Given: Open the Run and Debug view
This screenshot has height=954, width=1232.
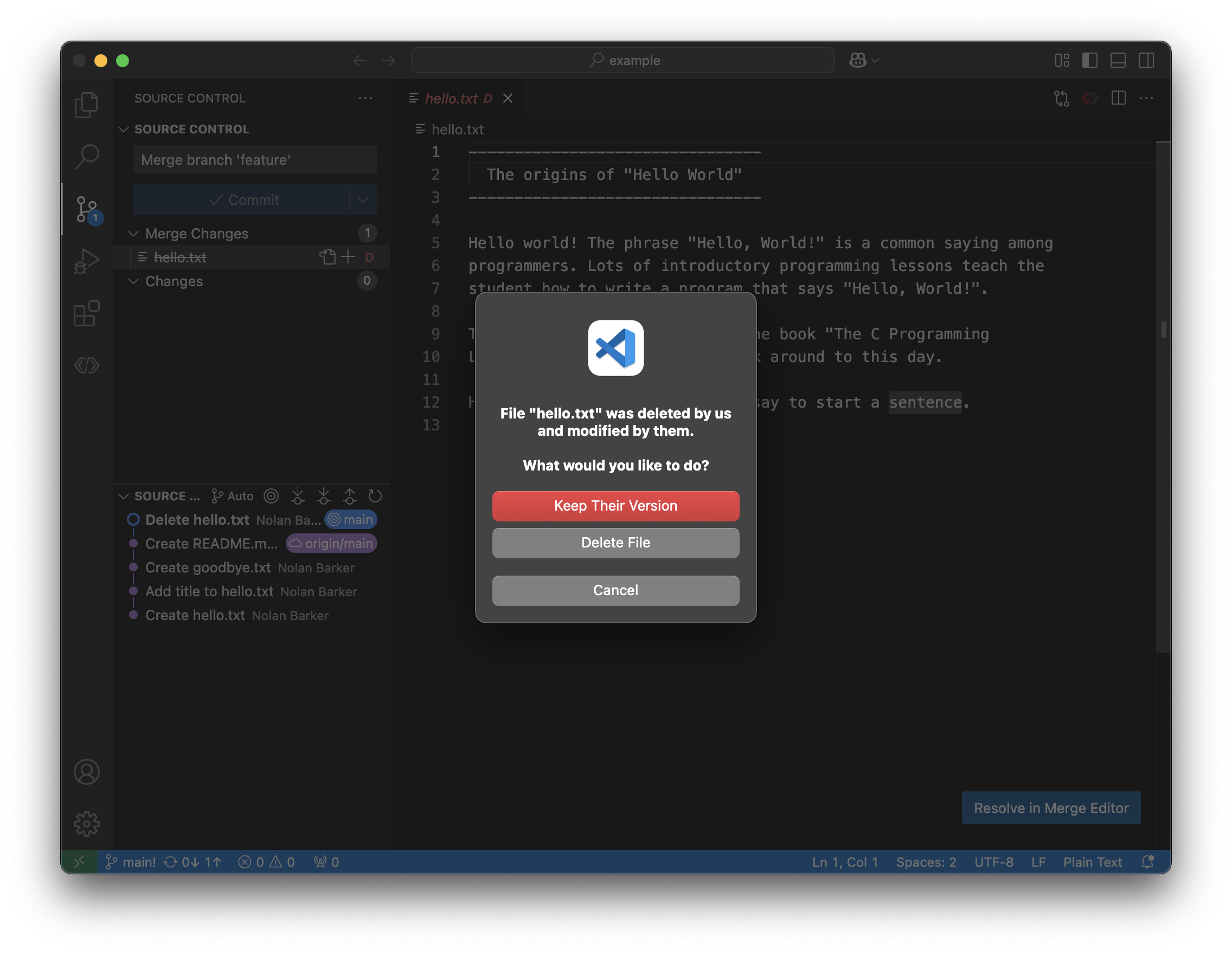Looking at the screenshot, I should point(86,261).
